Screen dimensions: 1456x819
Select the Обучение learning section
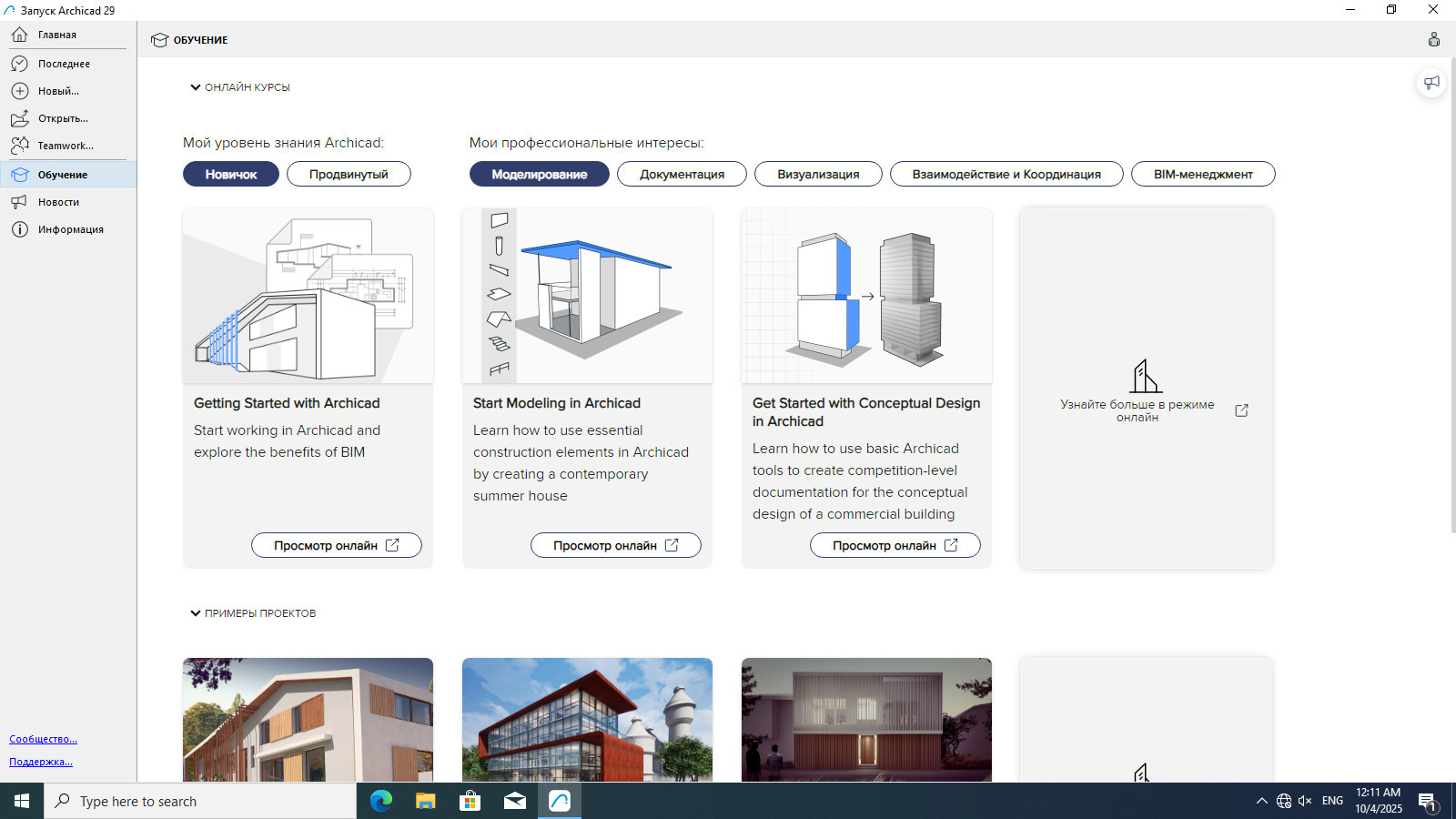[68, 175]
